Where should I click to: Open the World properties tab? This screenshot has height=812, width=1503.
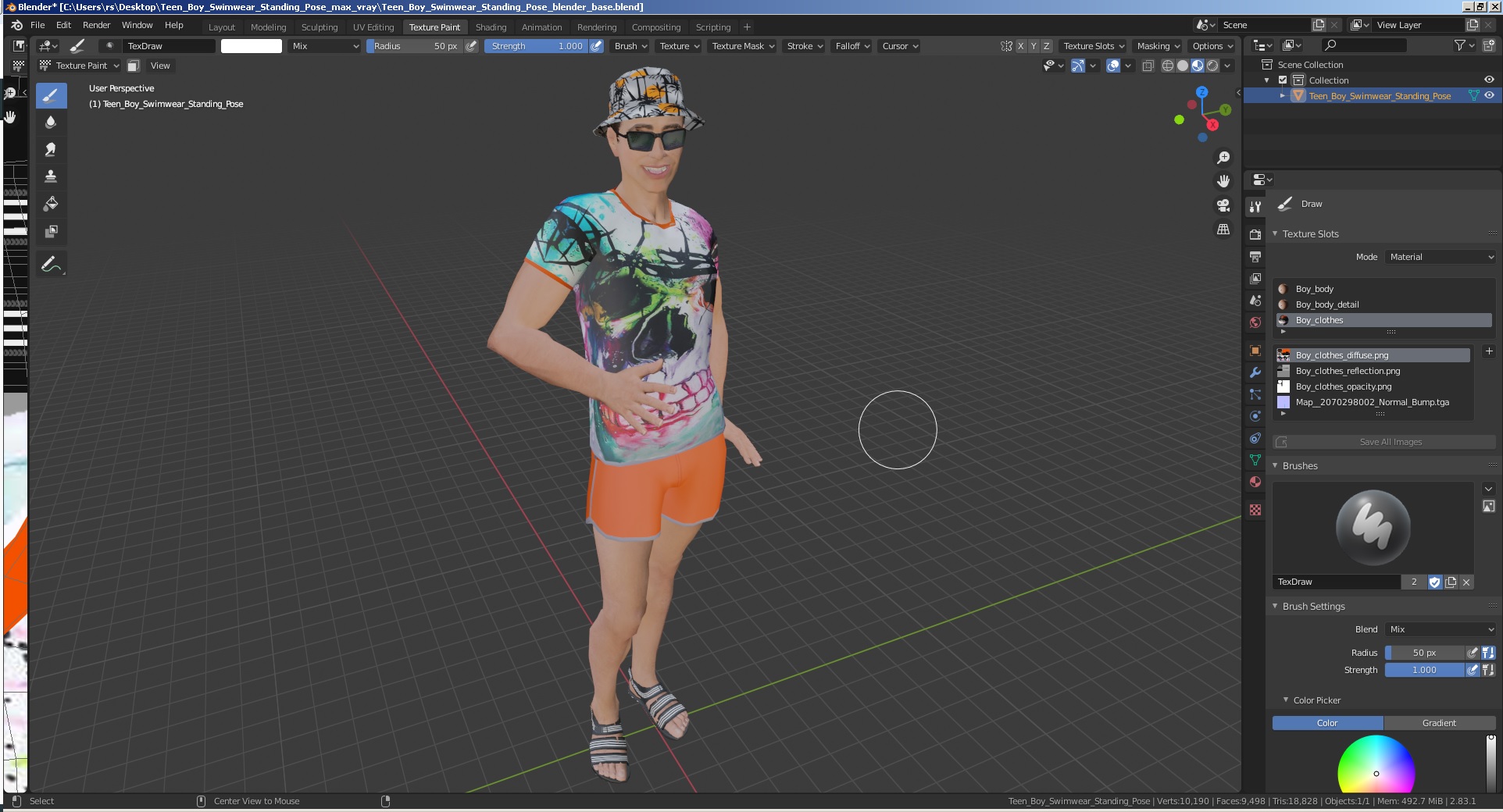(x=1255, y=322)
